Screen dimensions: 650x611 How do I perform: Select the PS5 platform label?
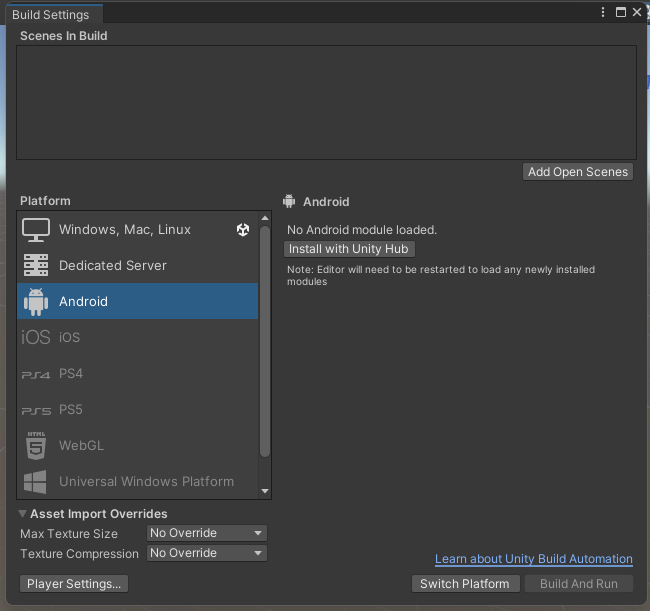[71, 410]
